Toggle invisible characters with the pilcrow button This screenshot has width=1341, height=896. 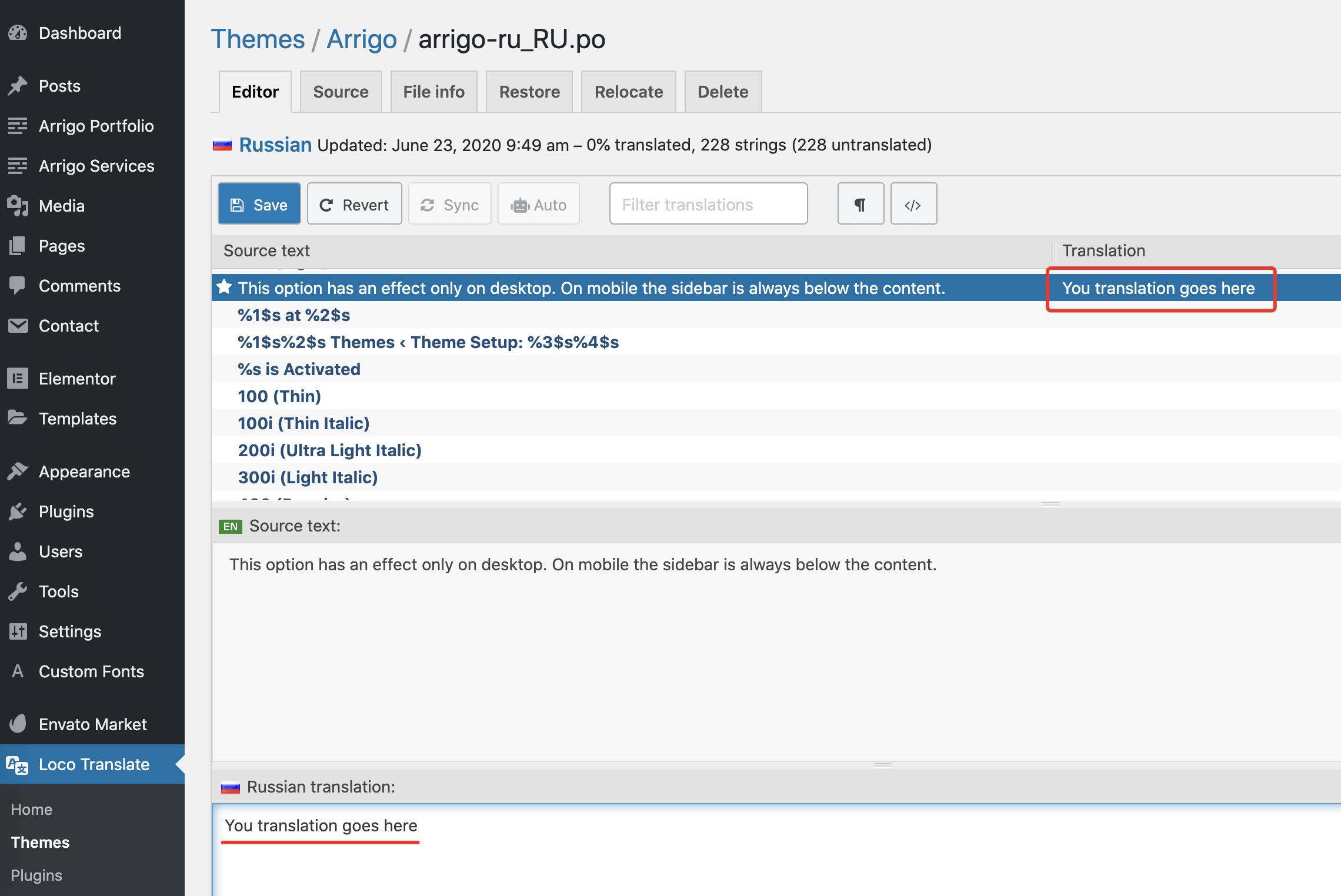tap(860, 204)
